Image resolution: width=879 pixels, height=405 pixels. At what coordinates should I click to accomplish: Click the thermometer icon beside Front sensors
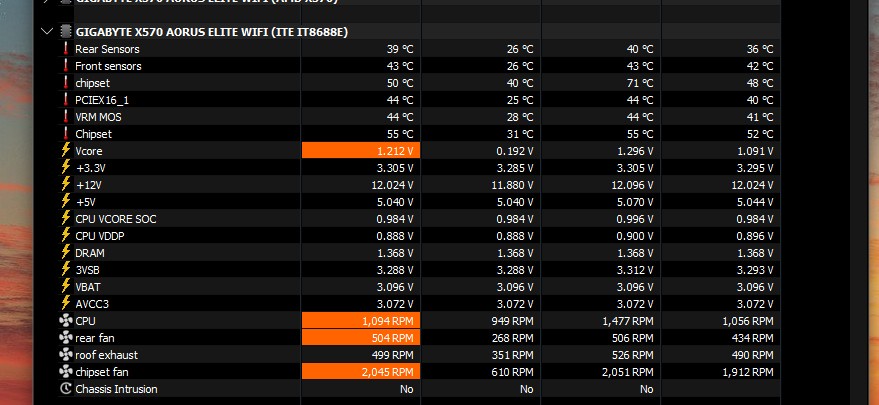pyautogui.click(x=66, y=66)
